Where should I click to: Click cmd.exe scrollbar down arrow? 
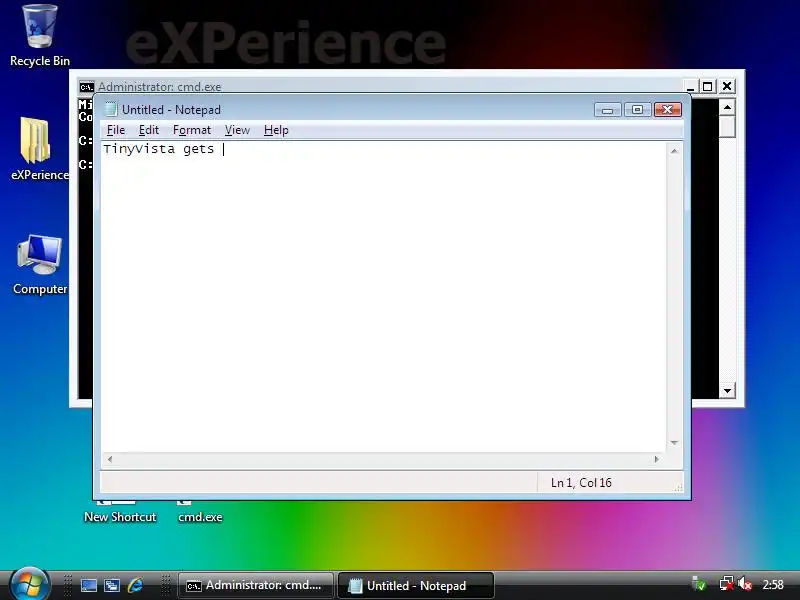(x=727, y=391)
